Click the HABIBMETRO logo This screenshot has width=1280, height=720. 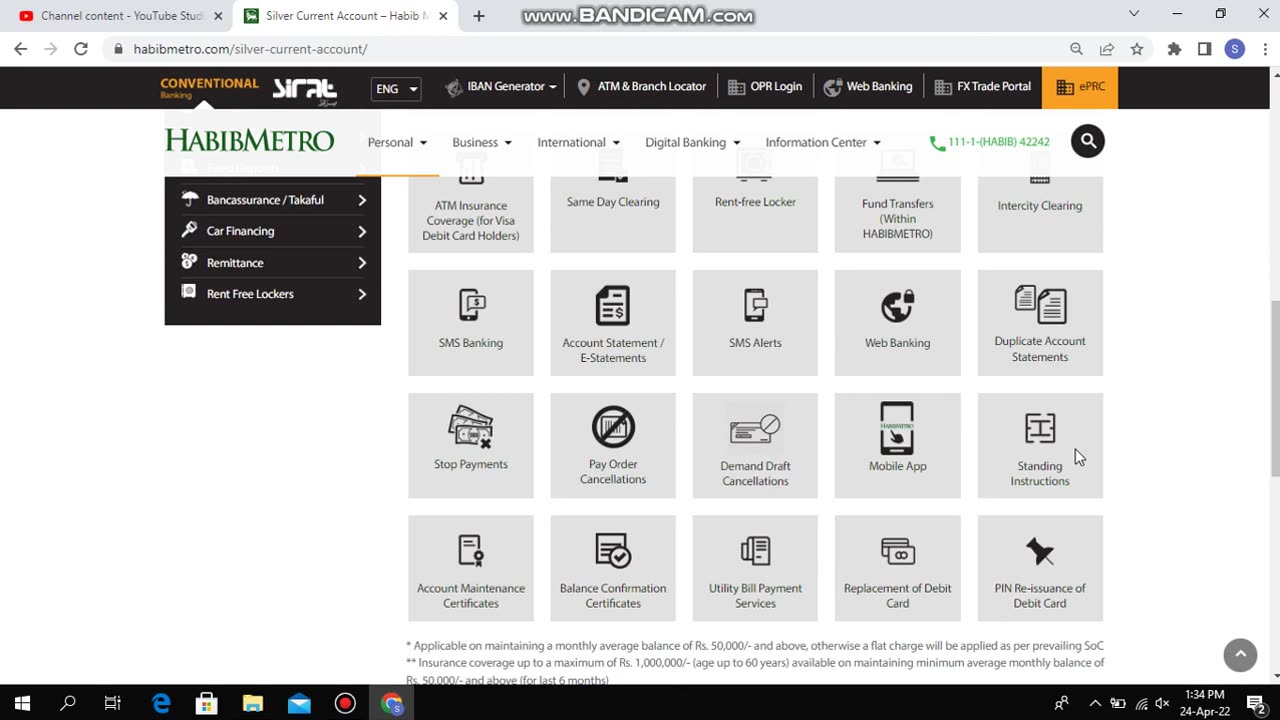pos(250,140)
